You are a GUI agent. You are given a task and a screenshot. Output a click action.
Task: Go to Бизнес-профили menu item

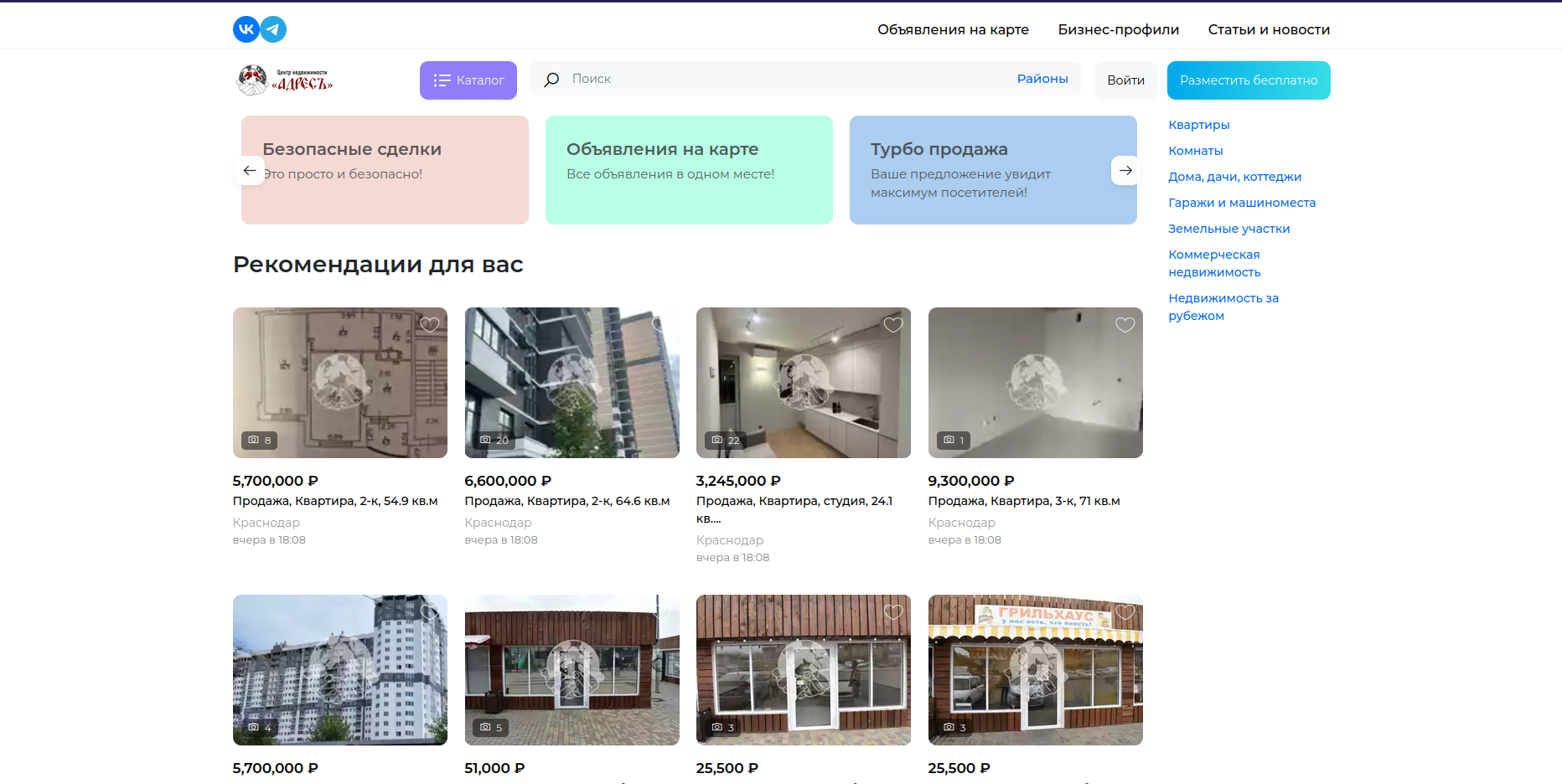coord(1118,29)
